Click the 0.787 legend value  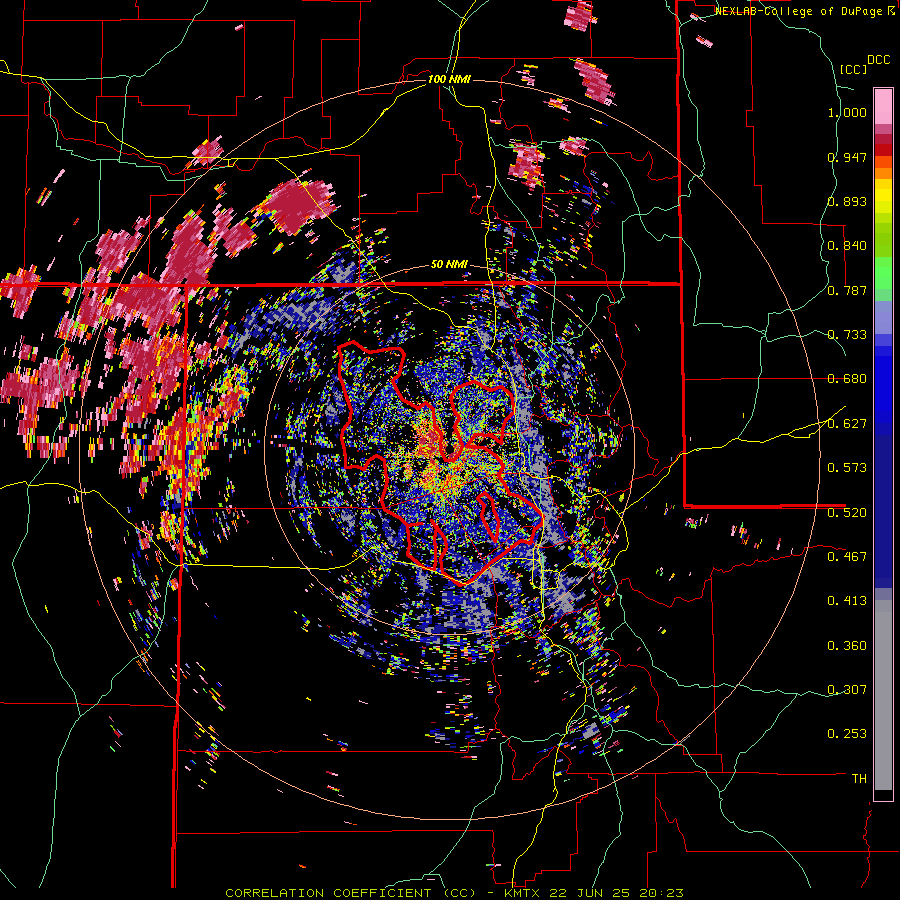click(847, 290)
